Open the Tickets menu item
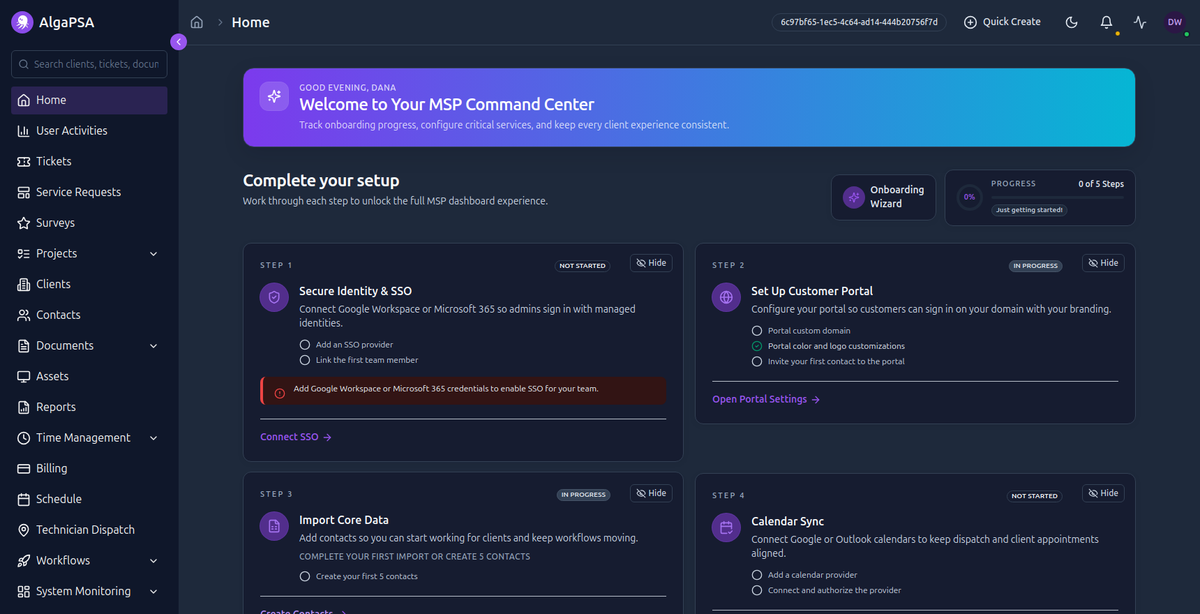Viewport: 1200px width, 614px height. (x=89, y=162)
